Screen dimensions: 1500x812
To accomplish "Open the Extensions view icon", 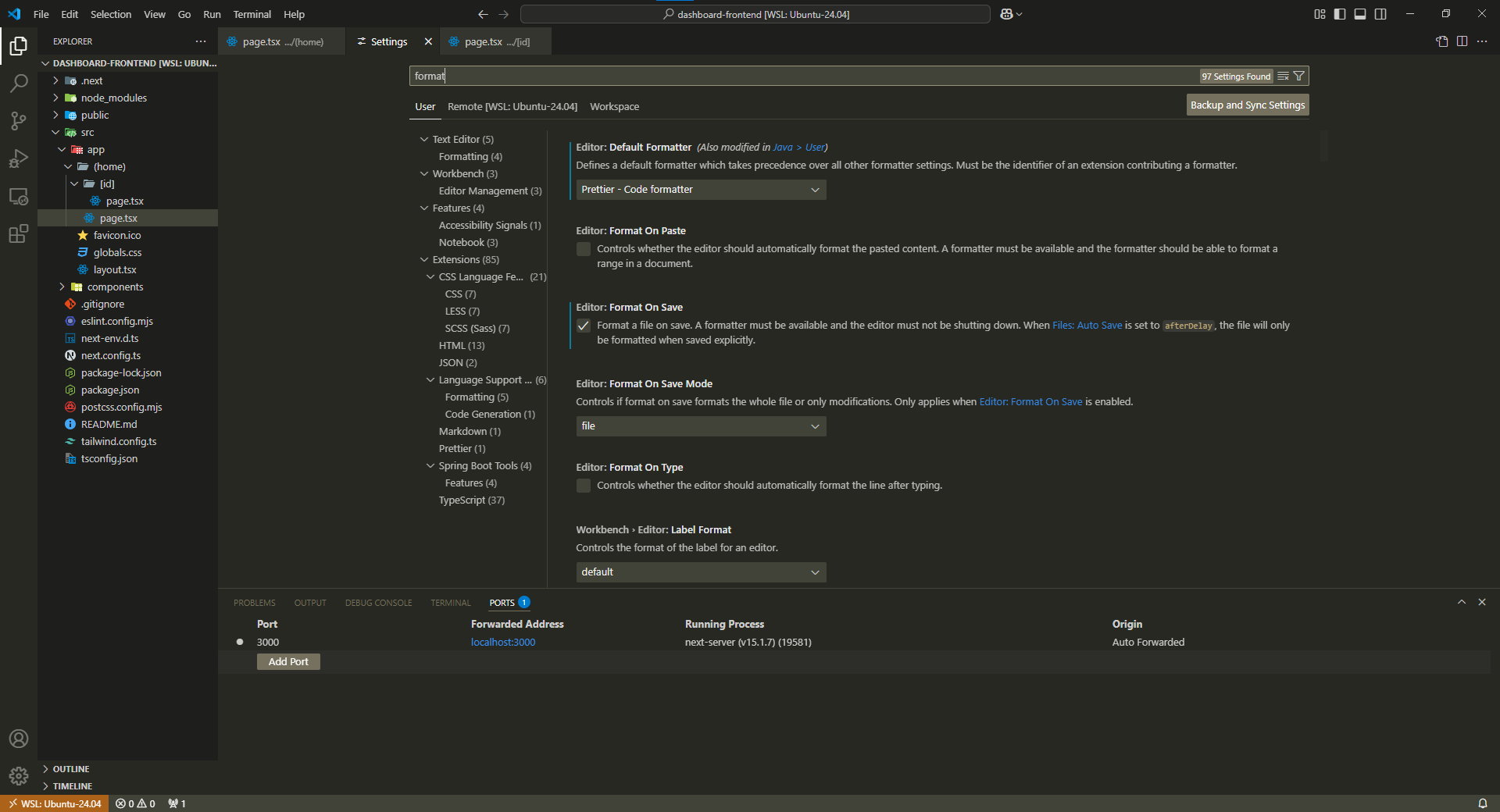I will (x=19, y=234).
